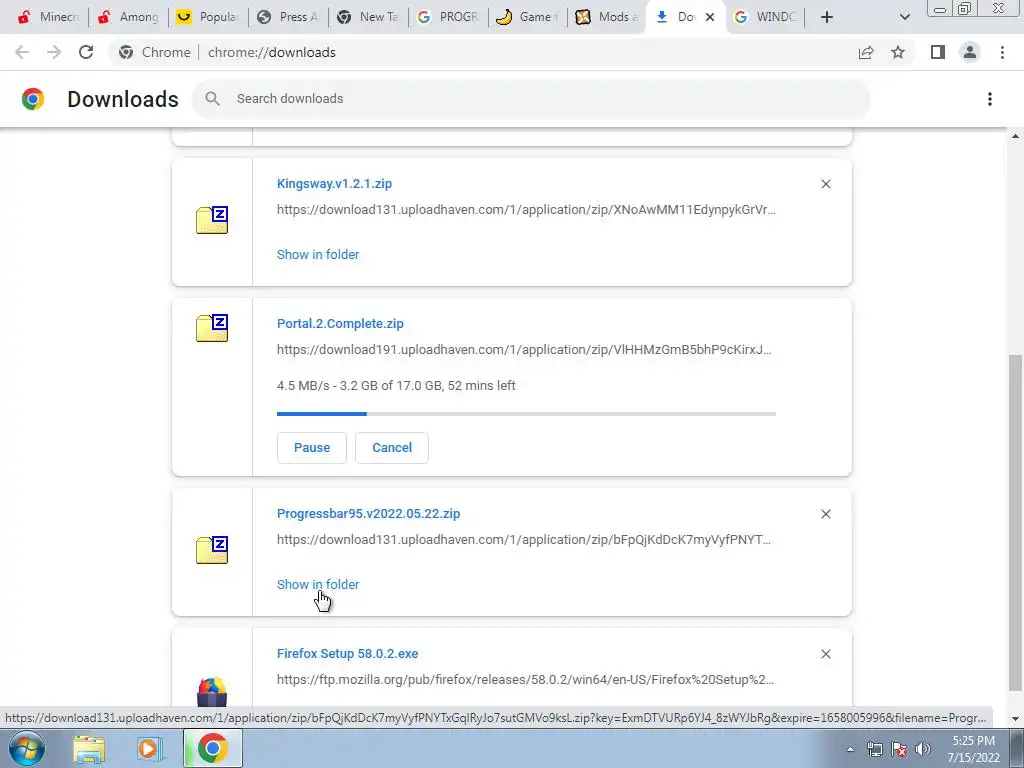This screenshot has height=768, width=1024.
Task: Open the Portal.2.Complete.zip file link
Action: pos(340,323)
